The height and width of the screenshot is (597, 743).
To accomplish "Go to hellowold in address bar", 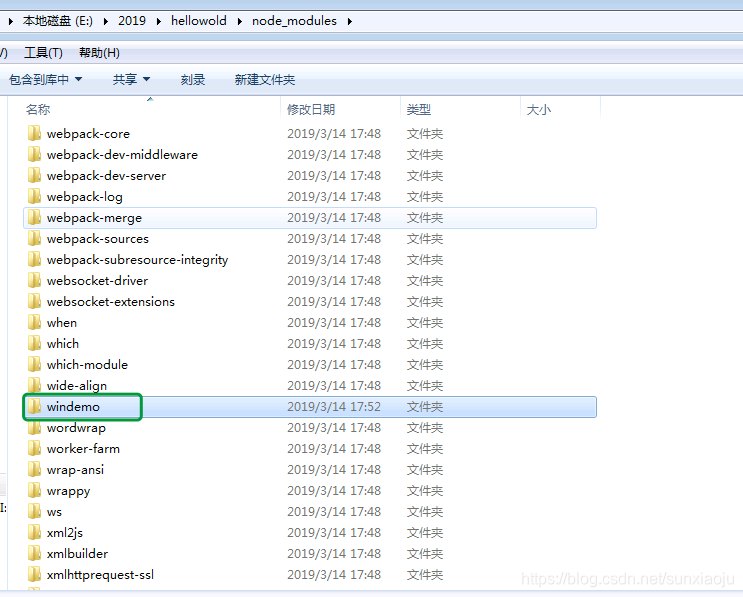I will pos(199,21).
